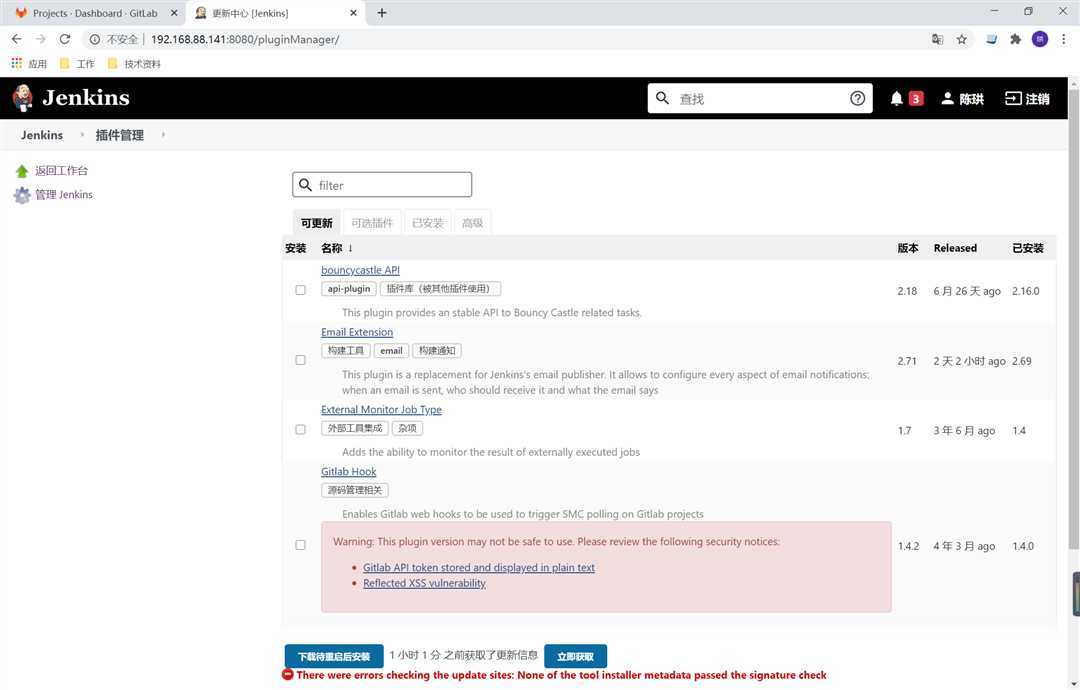Sort by 名称 column arrow
Screen dimensions: 1080x690
click(x=350, y=248)
